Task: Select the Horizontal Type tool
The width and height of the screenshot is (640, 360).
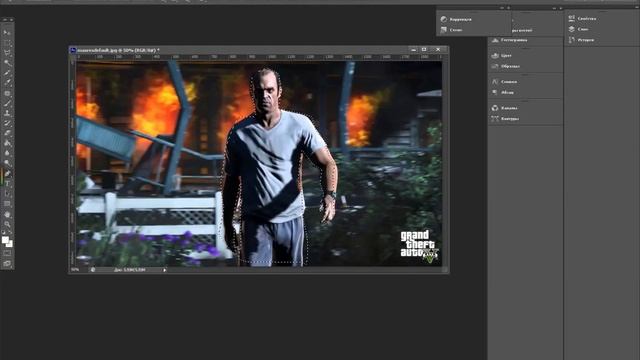Action: [x=7, y=184]
